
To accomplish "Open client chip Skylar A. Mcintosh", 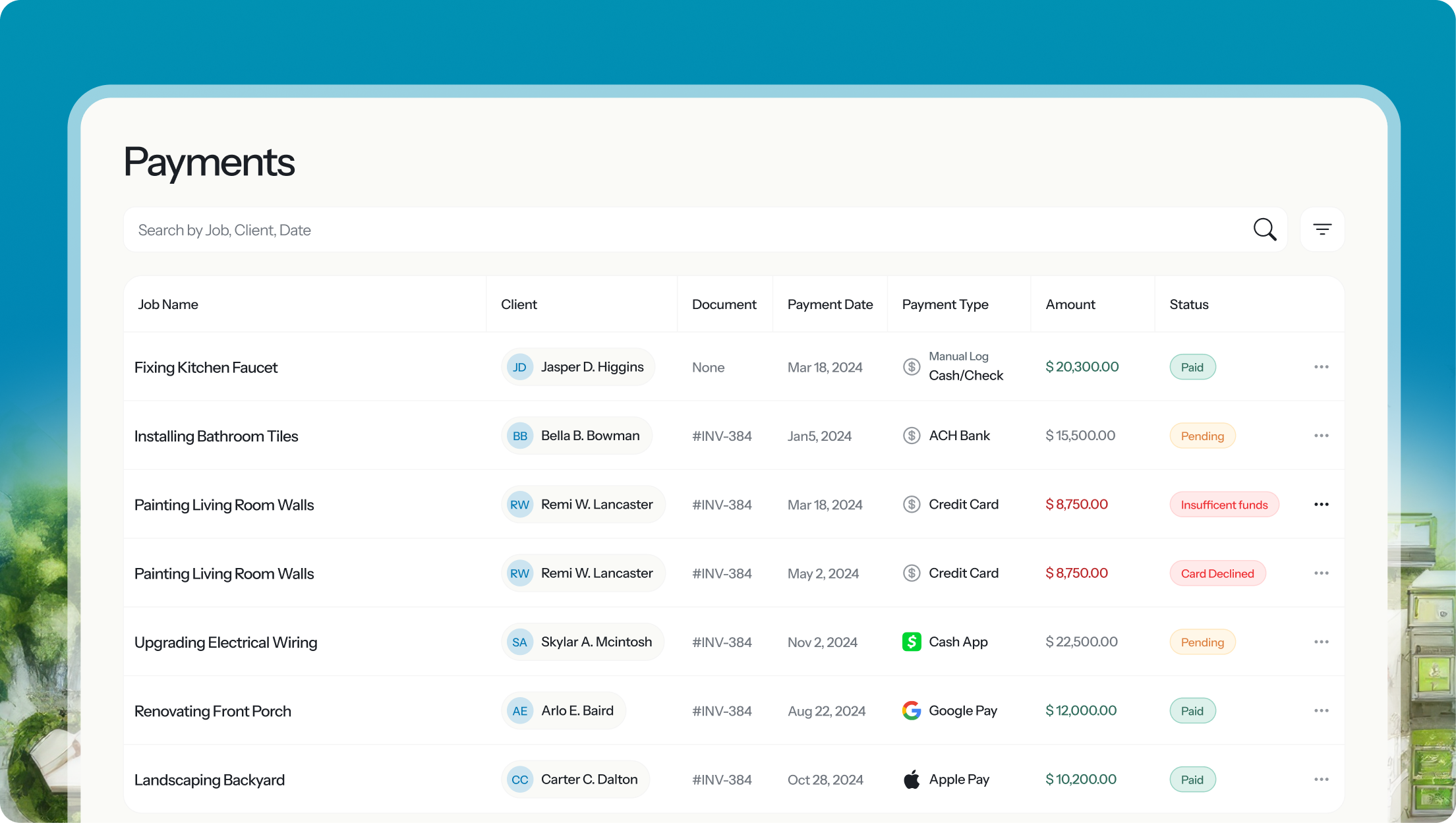I will coord(583,642).
